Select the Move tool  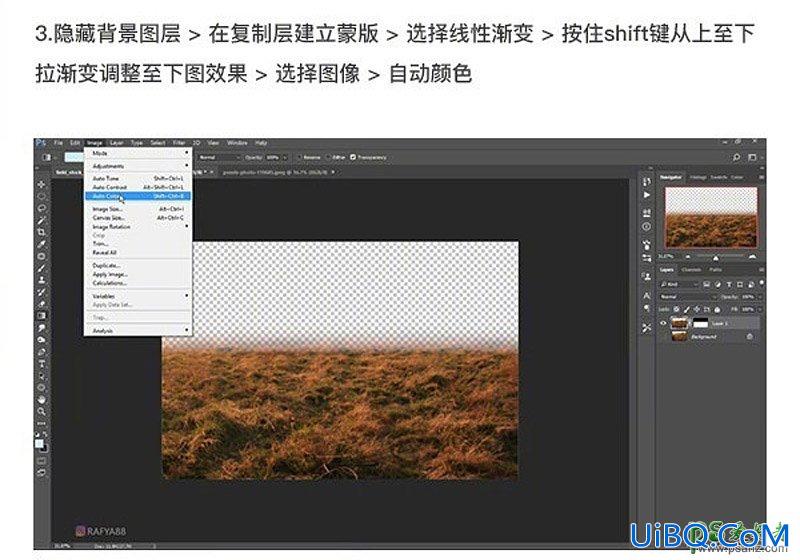(x=41, y=184)
